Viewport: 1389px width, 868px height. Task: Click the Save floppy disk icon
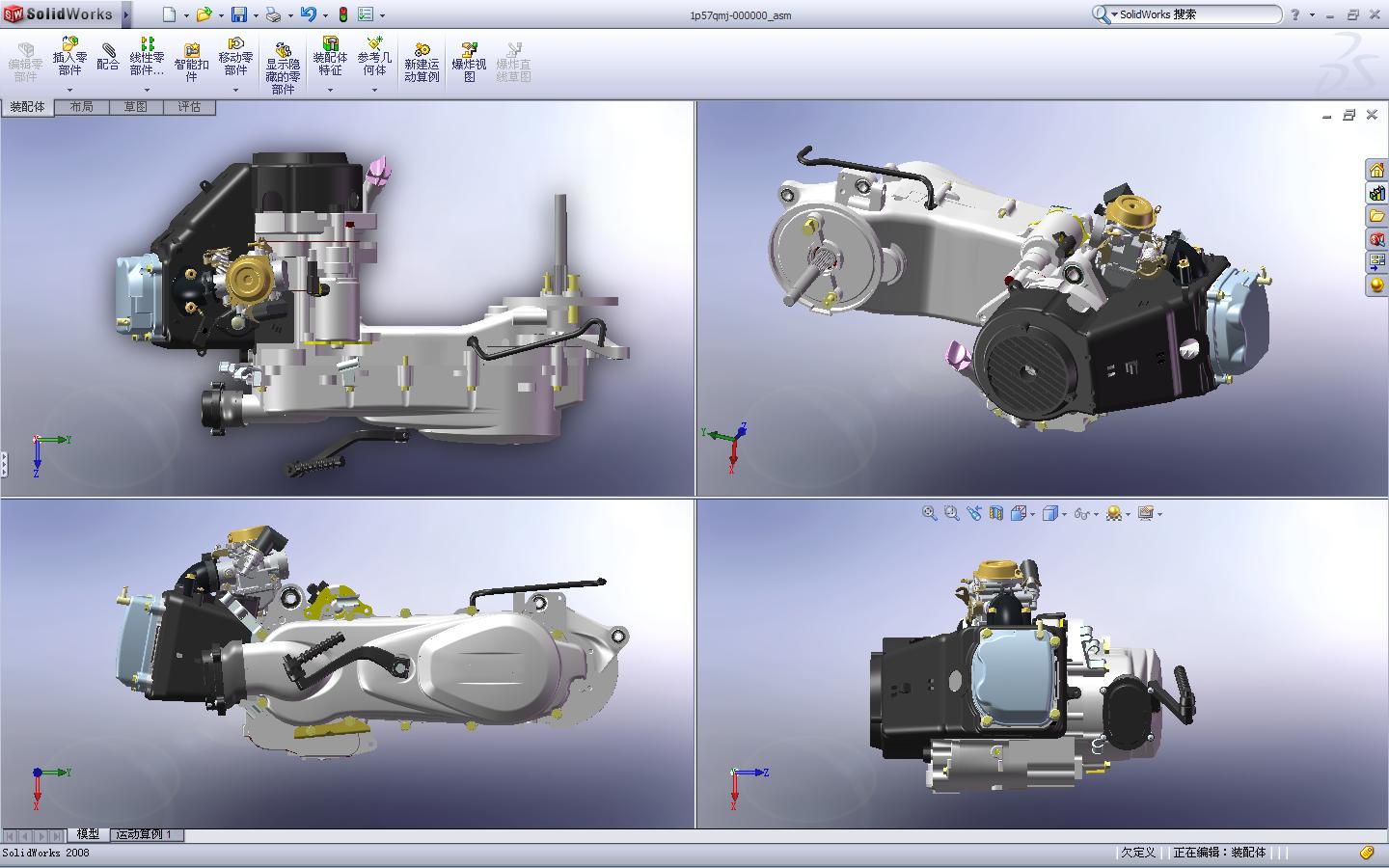point(239,14)
